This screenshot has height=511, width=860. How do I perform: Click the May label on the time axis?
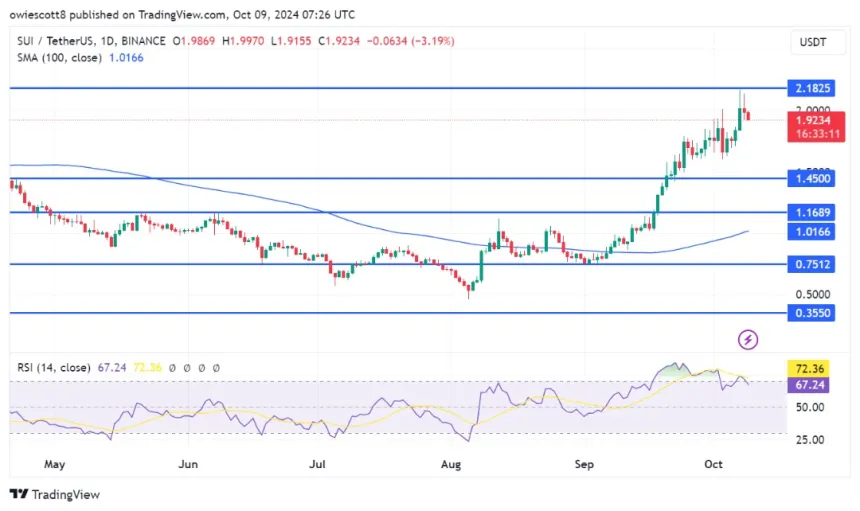(55, 464)
